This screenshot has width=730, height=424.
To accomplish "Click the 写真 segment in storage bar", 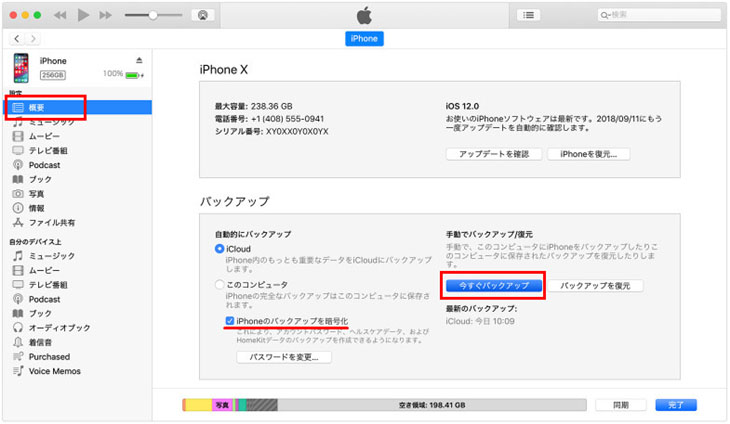I will [x=223, y=405].
